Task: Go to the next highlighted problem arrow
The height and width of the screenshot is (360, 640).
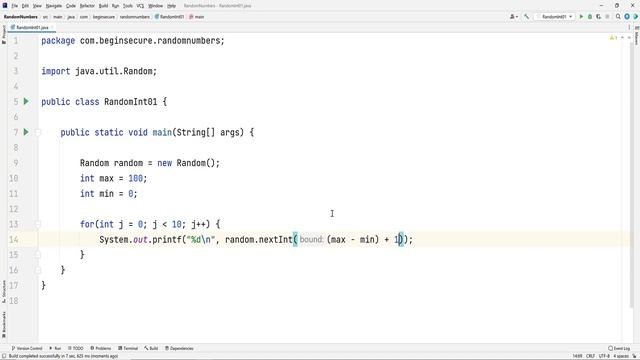Action: tap(629, 38)
